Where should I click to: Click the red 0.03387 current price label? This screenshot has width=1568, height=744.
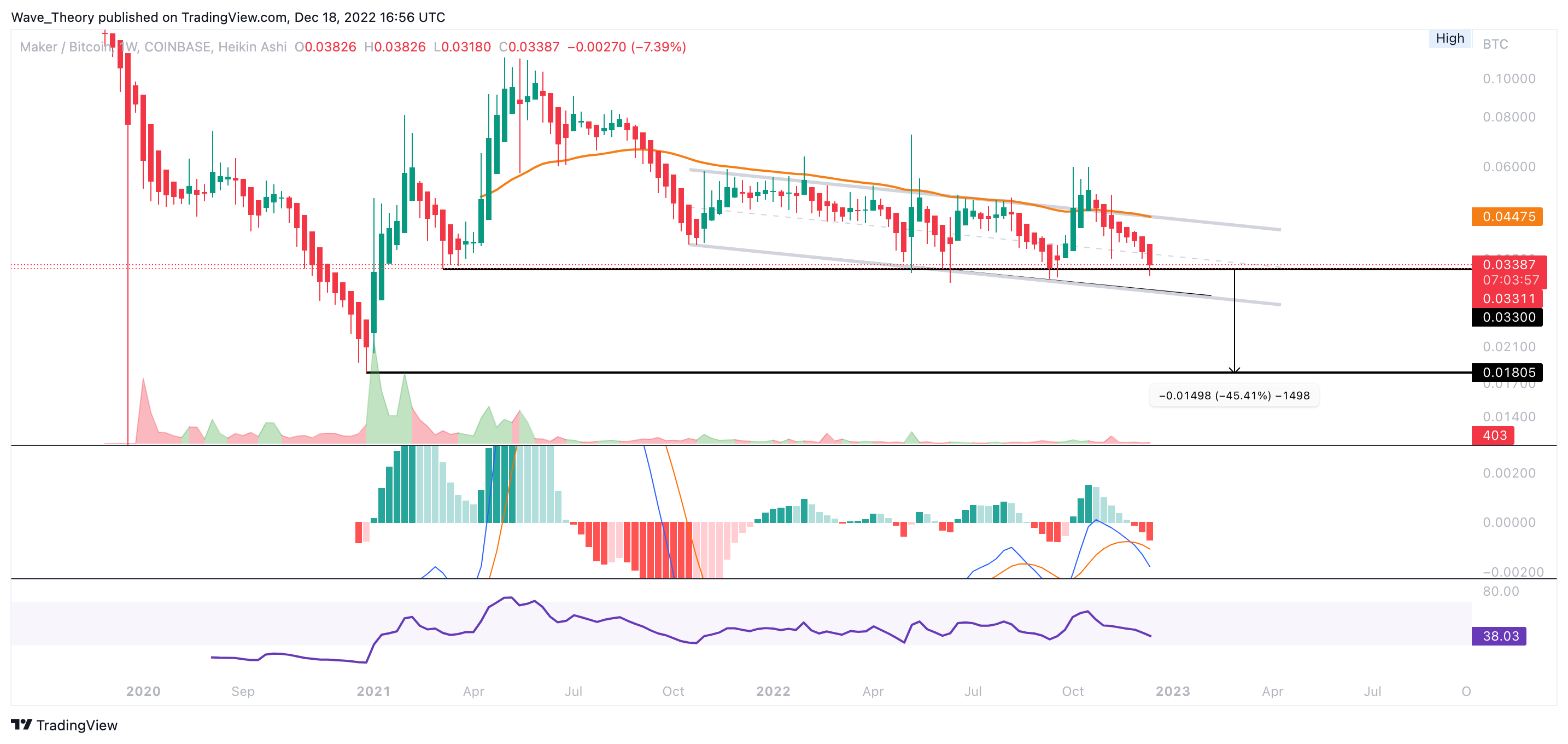tap(1508, 265)
